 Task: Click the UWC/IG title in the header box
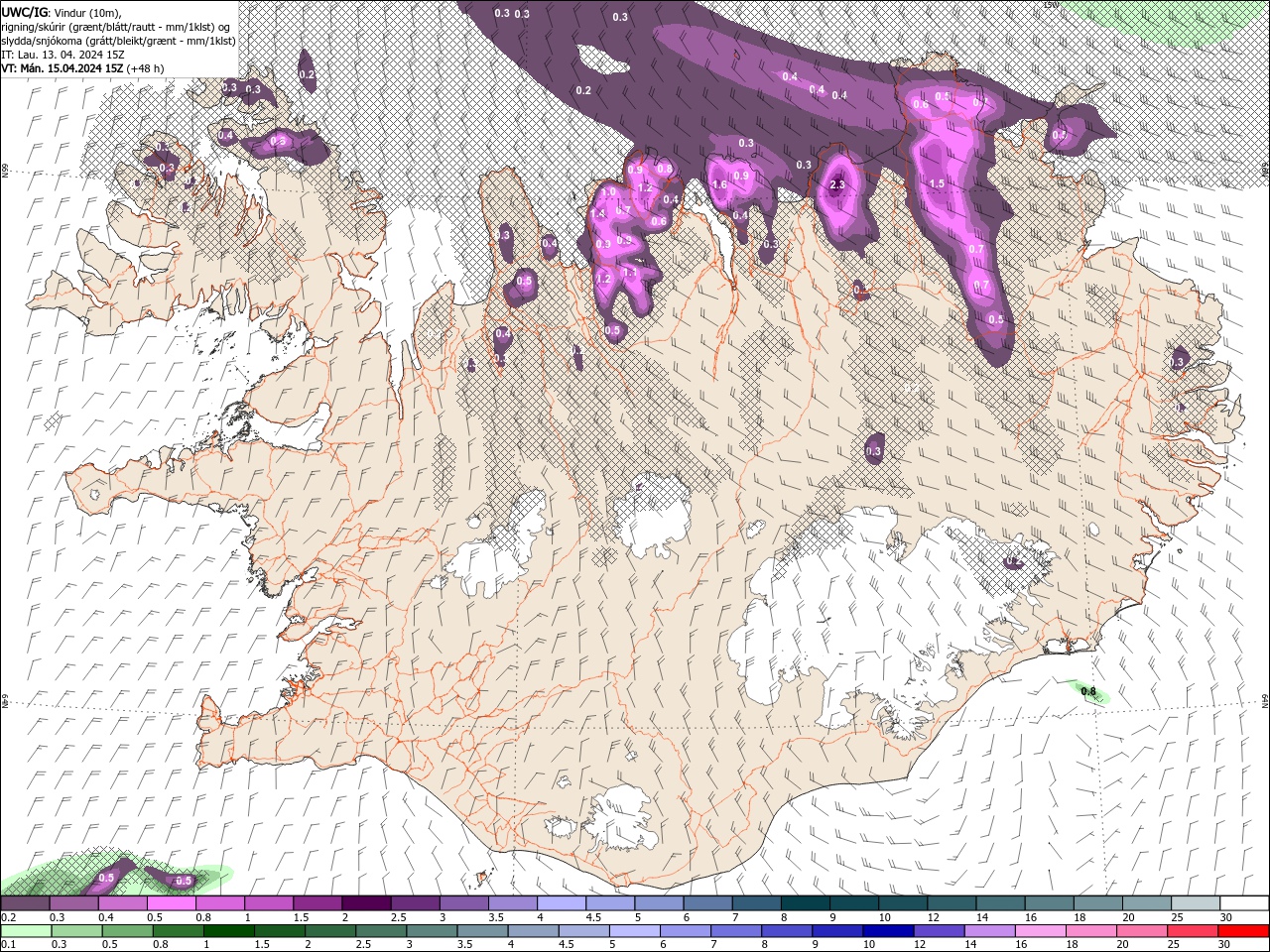pos(25,11)
